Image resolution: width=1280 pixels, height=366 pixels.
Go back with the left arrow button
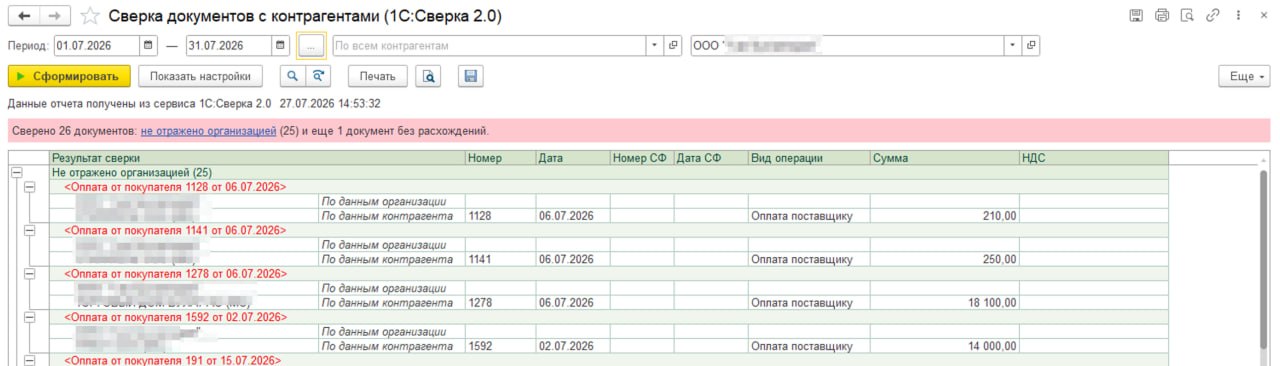point(24,15)
